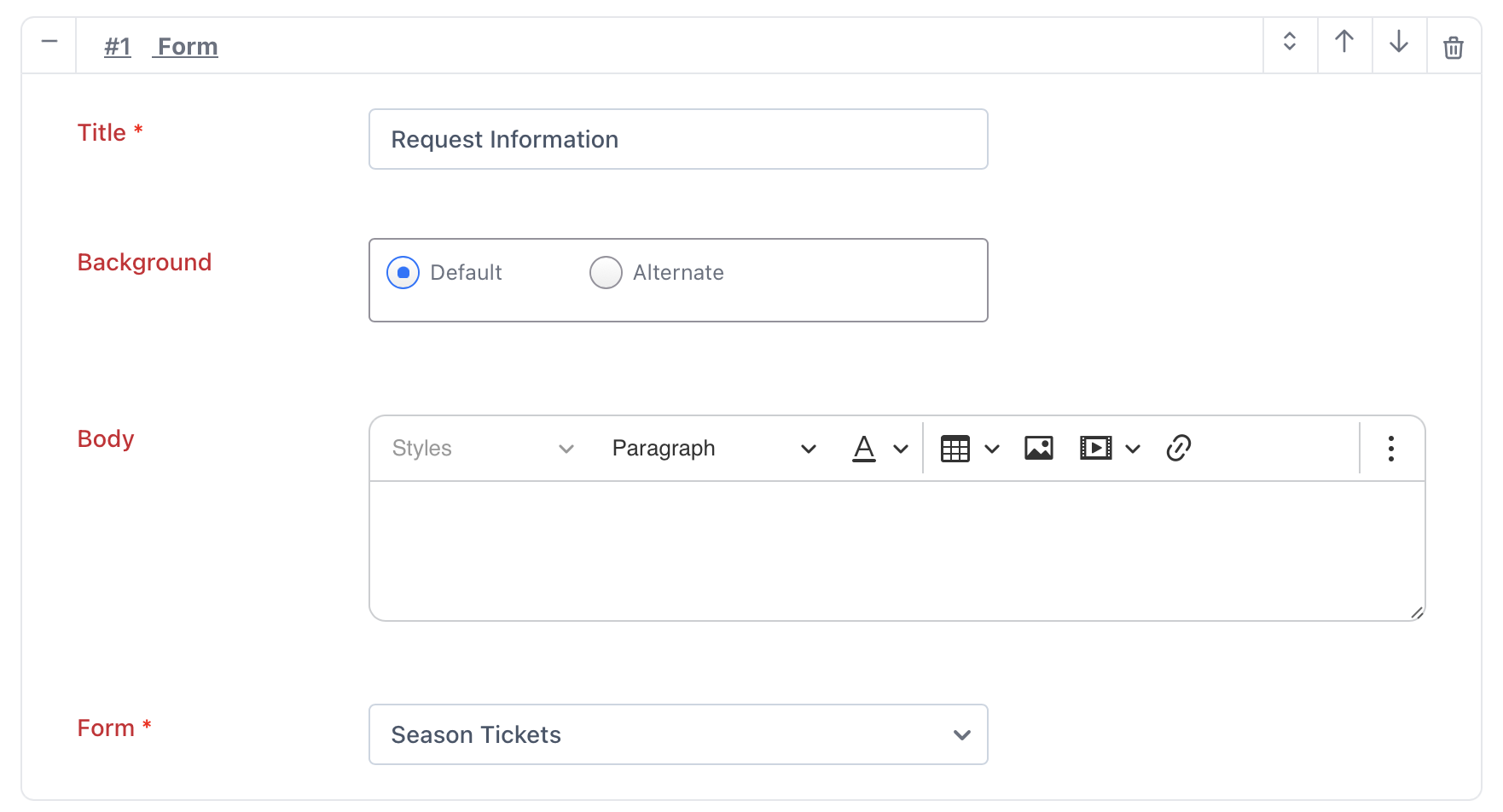
Task: Add a hyperlink using the link icon
Action: pos(1178,448)
